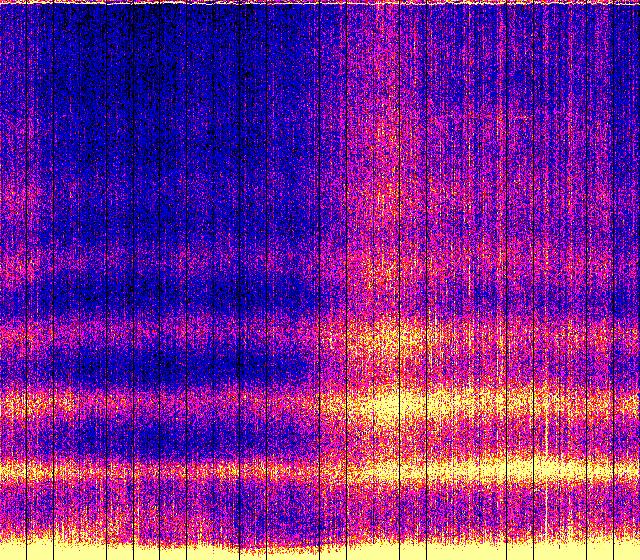Click the thin white line at the top edge
The height and width of the screenshot is (560, 640).
[320, 3]
